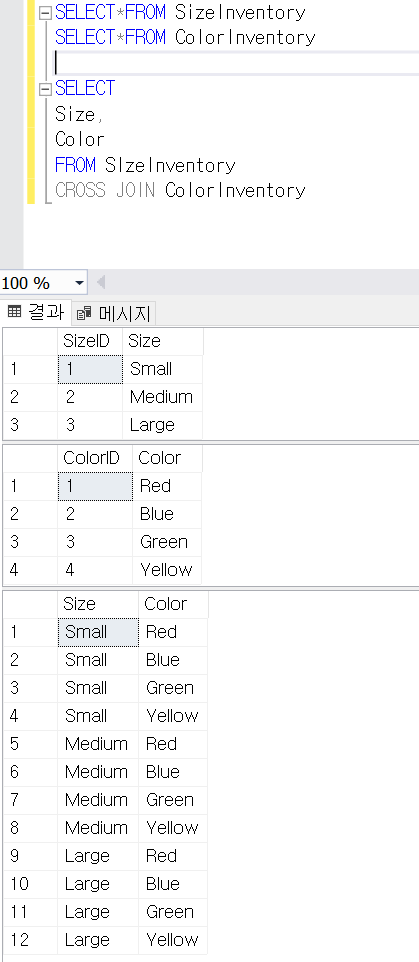
Task: Click the CROSS JOIN ColorInventory line
Action: click(x=180, y=190)
